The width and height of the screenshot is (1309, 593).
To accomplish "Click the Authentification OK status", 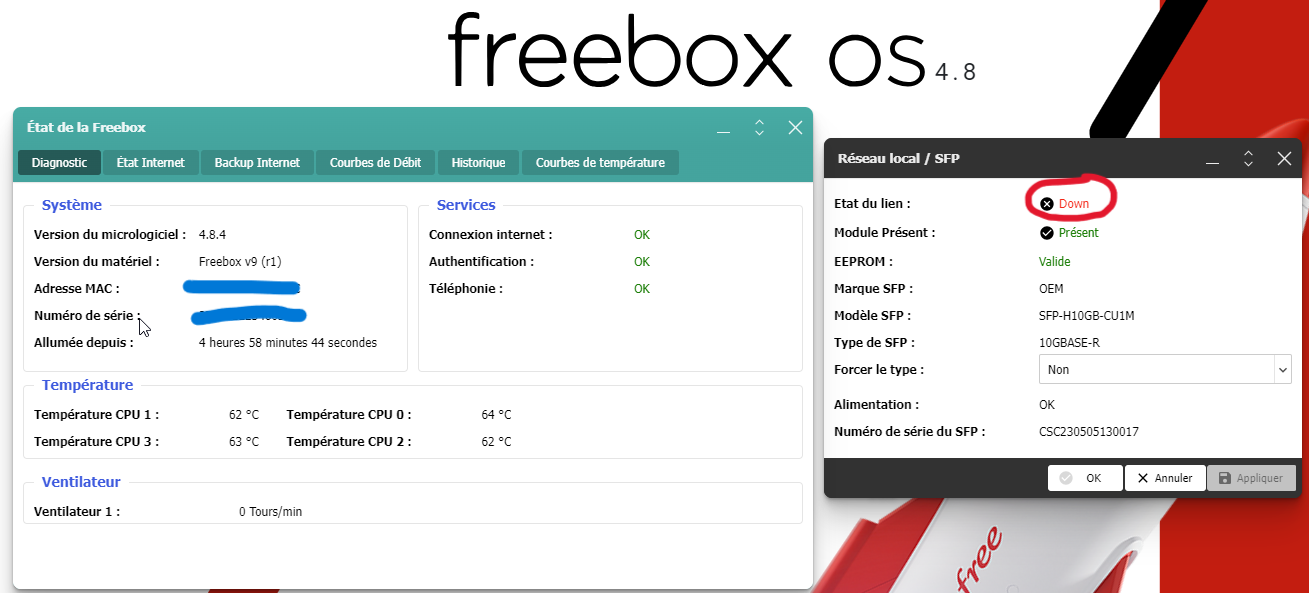I will click(x=642, y=261).
